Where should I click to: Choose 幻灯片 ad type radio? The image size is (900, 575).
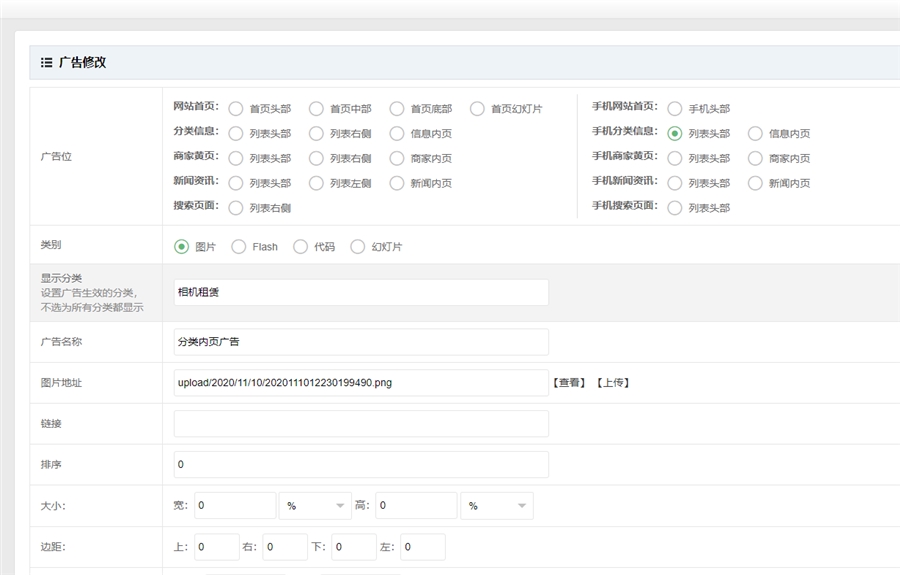358,247
